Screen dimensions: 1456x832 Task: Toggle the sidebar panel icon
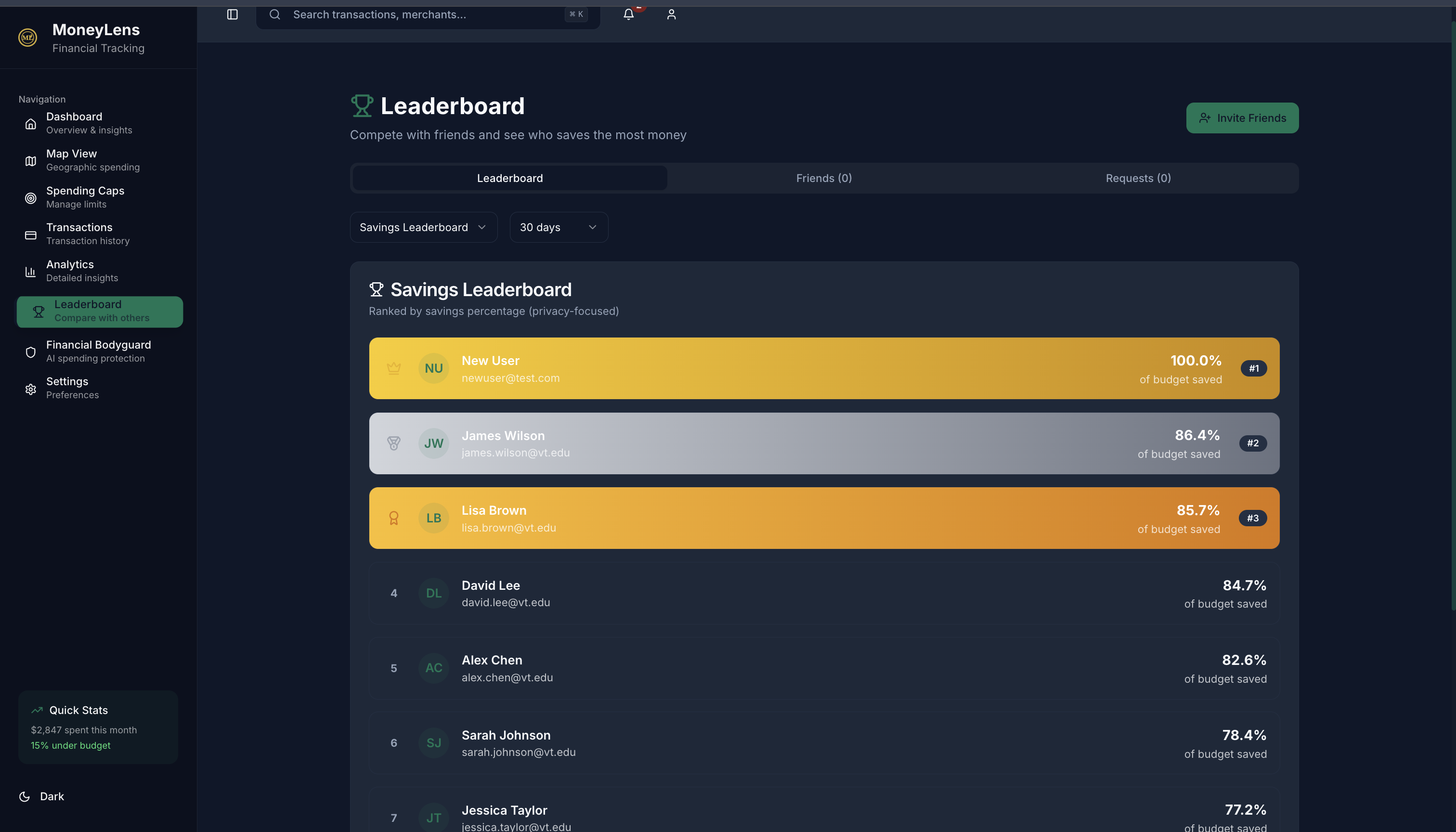point(232,14)
